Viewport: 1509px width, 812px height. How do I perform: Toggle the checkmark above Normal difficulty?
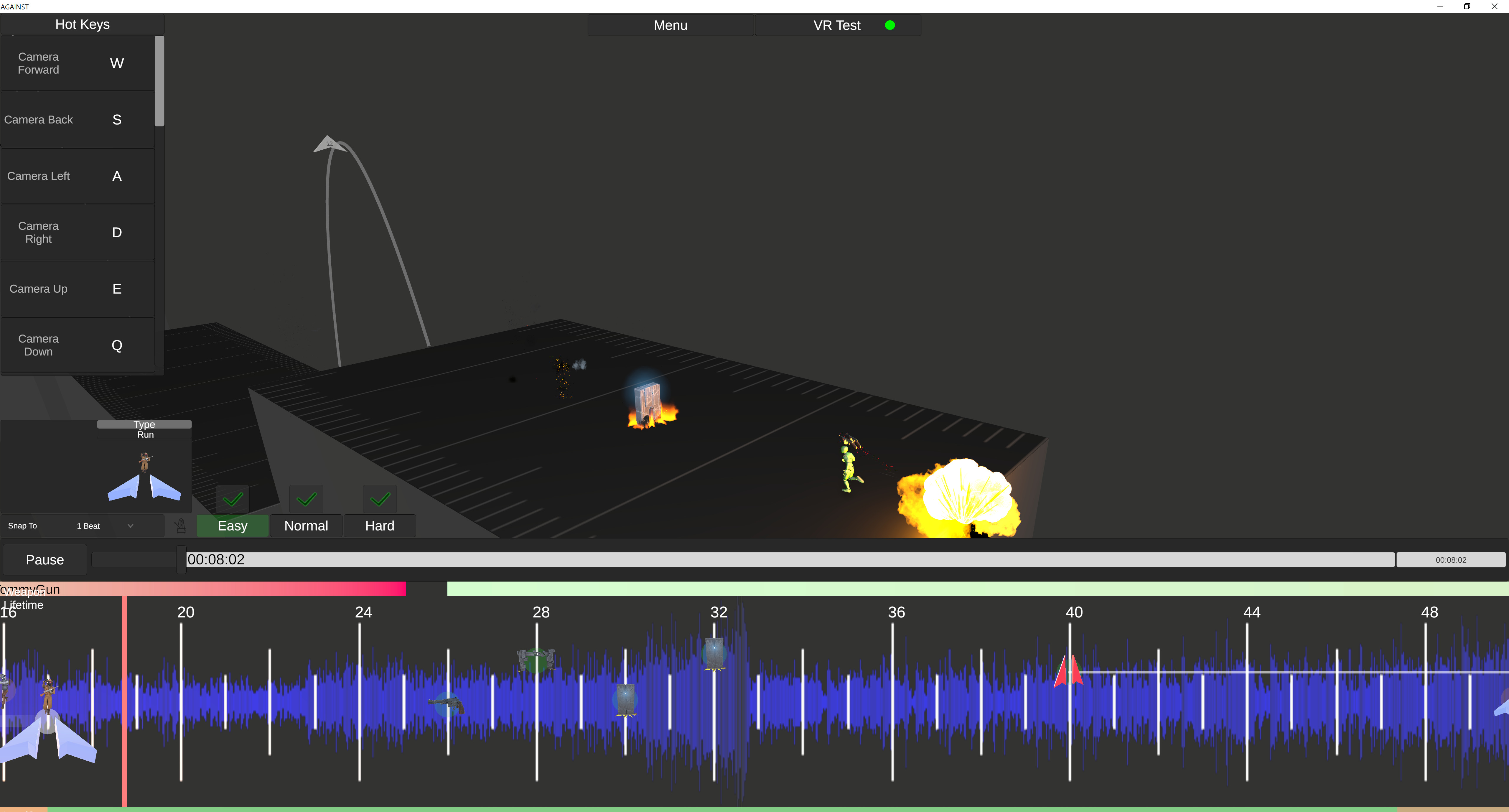pos(306,499)
